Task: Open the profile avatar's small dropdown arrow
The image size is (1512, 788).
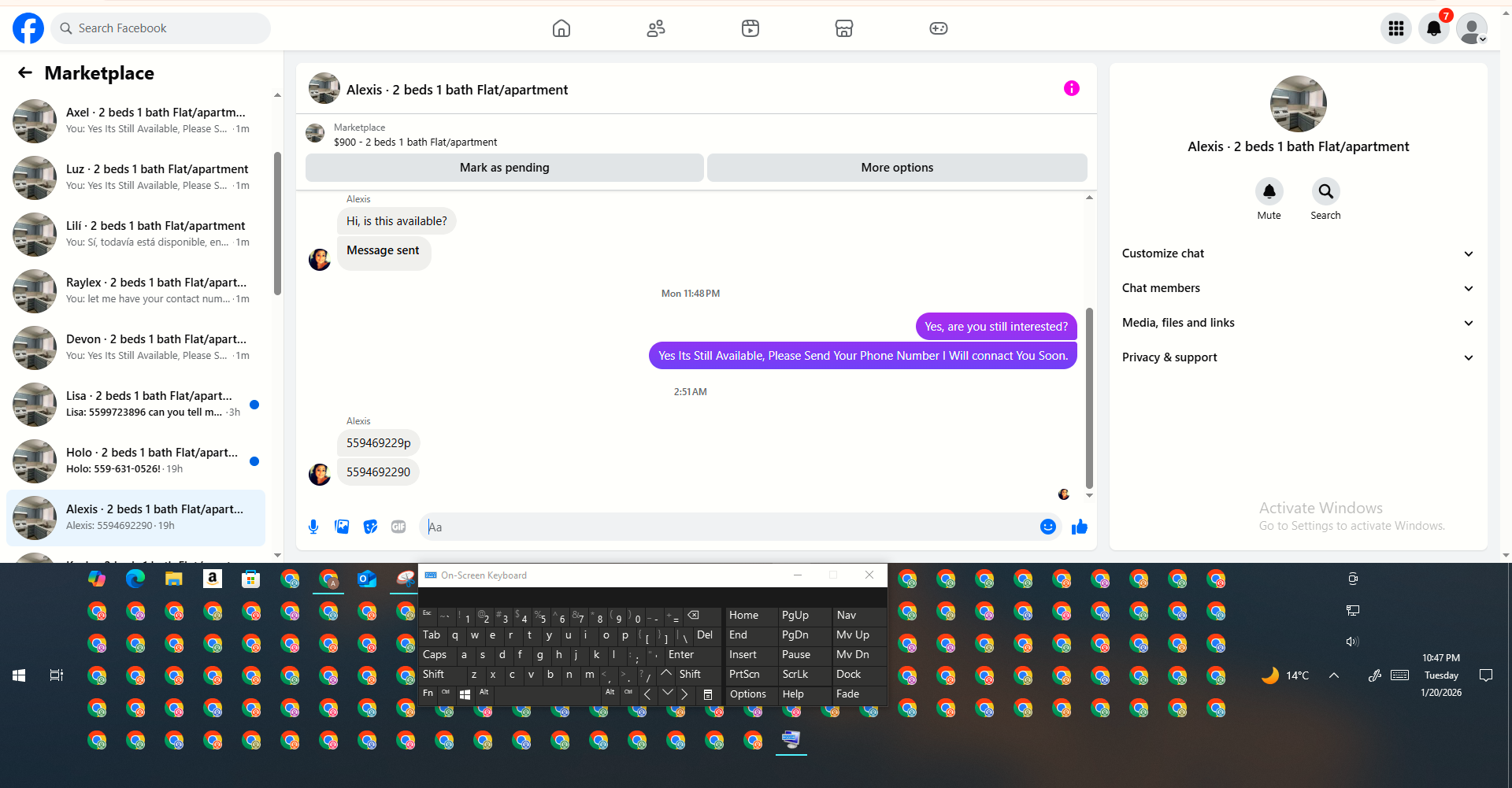Action: click(1483, 39)
